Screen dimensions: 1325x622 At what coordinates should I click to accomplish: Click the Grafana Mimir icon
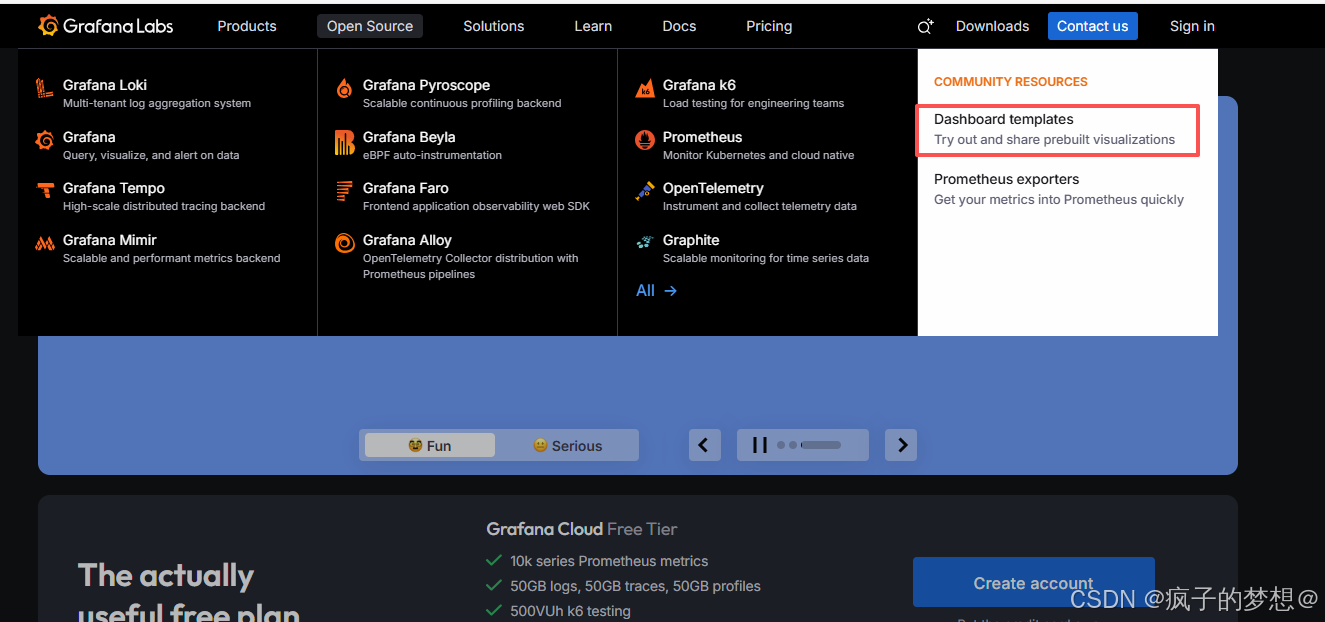(44, 243)
